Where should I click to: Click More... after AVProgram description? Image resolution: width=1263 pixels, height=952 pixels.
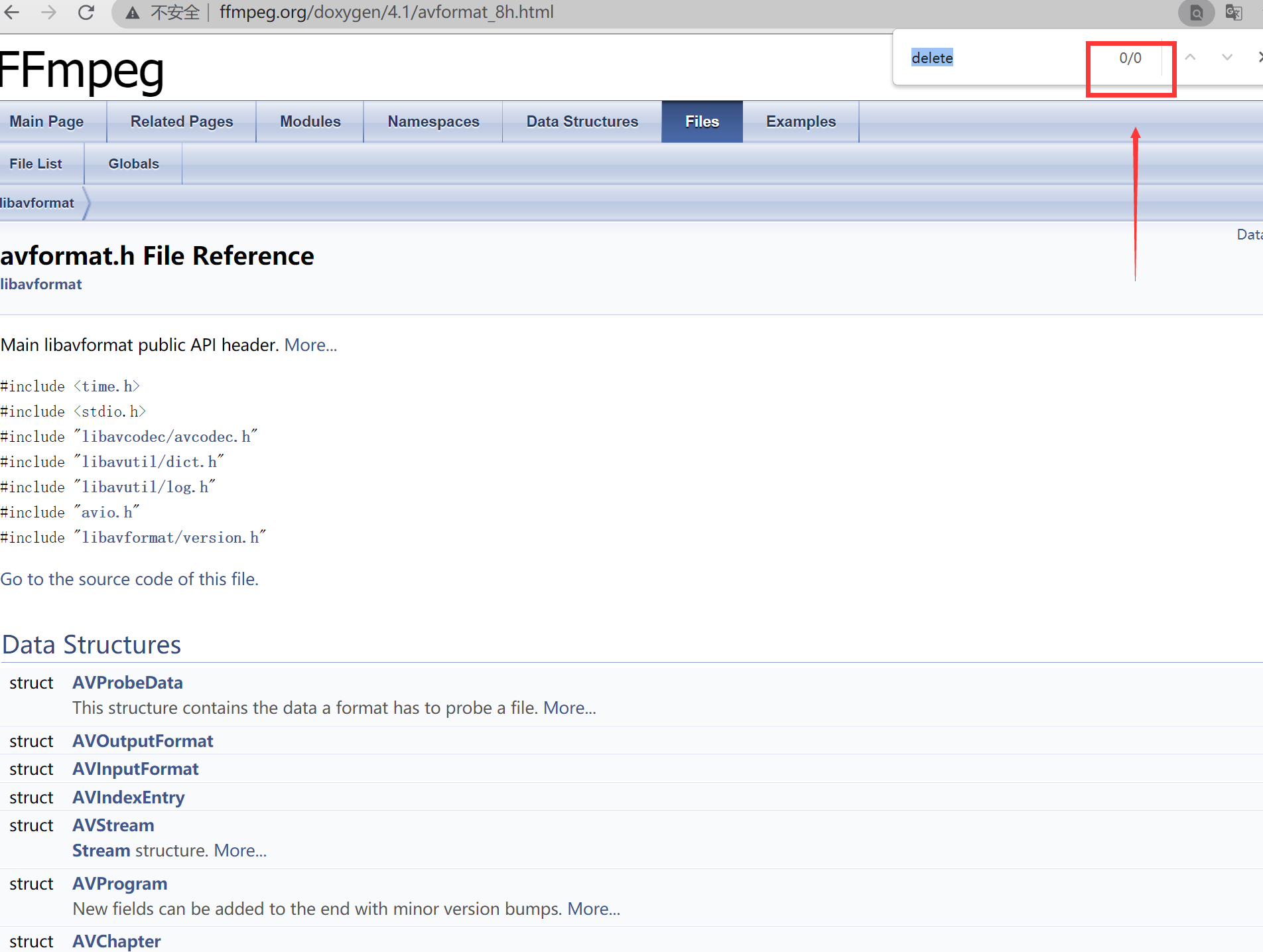(x=594, y=909)
